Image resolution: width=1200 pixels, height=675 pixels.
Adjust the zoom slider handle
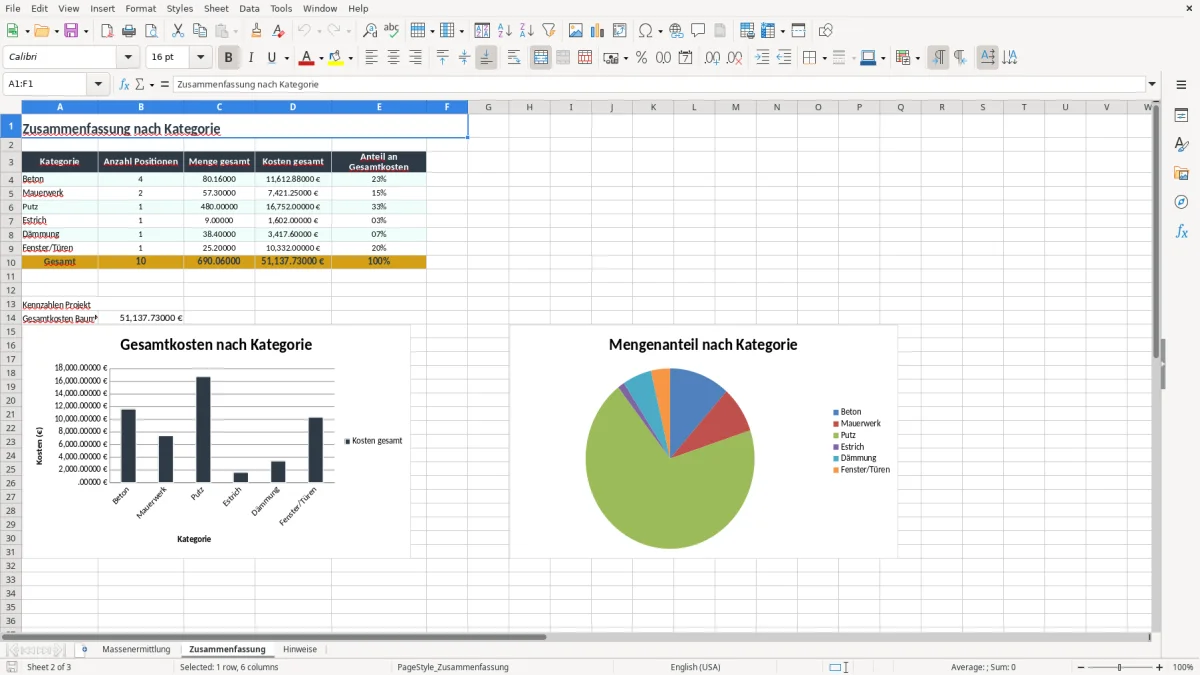point(1119,667)
